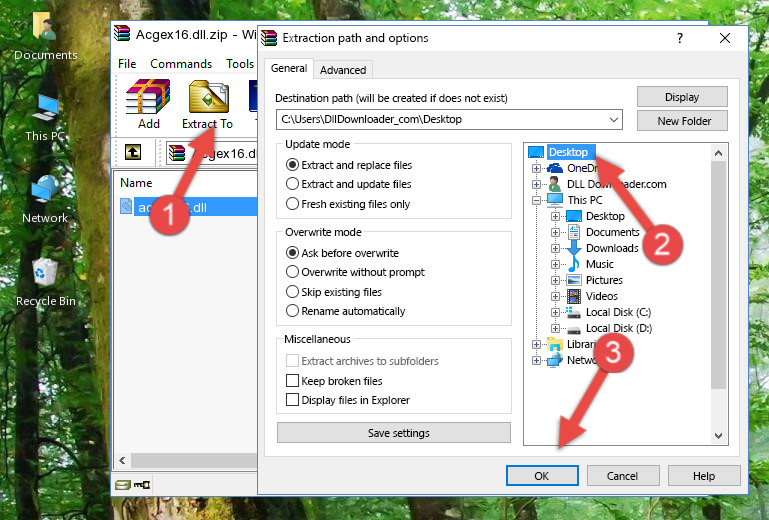Select the Downloads arrow icon in tree
Viewport: 769px width, 520px height.
pyautogui.click(x=574, y=248)
